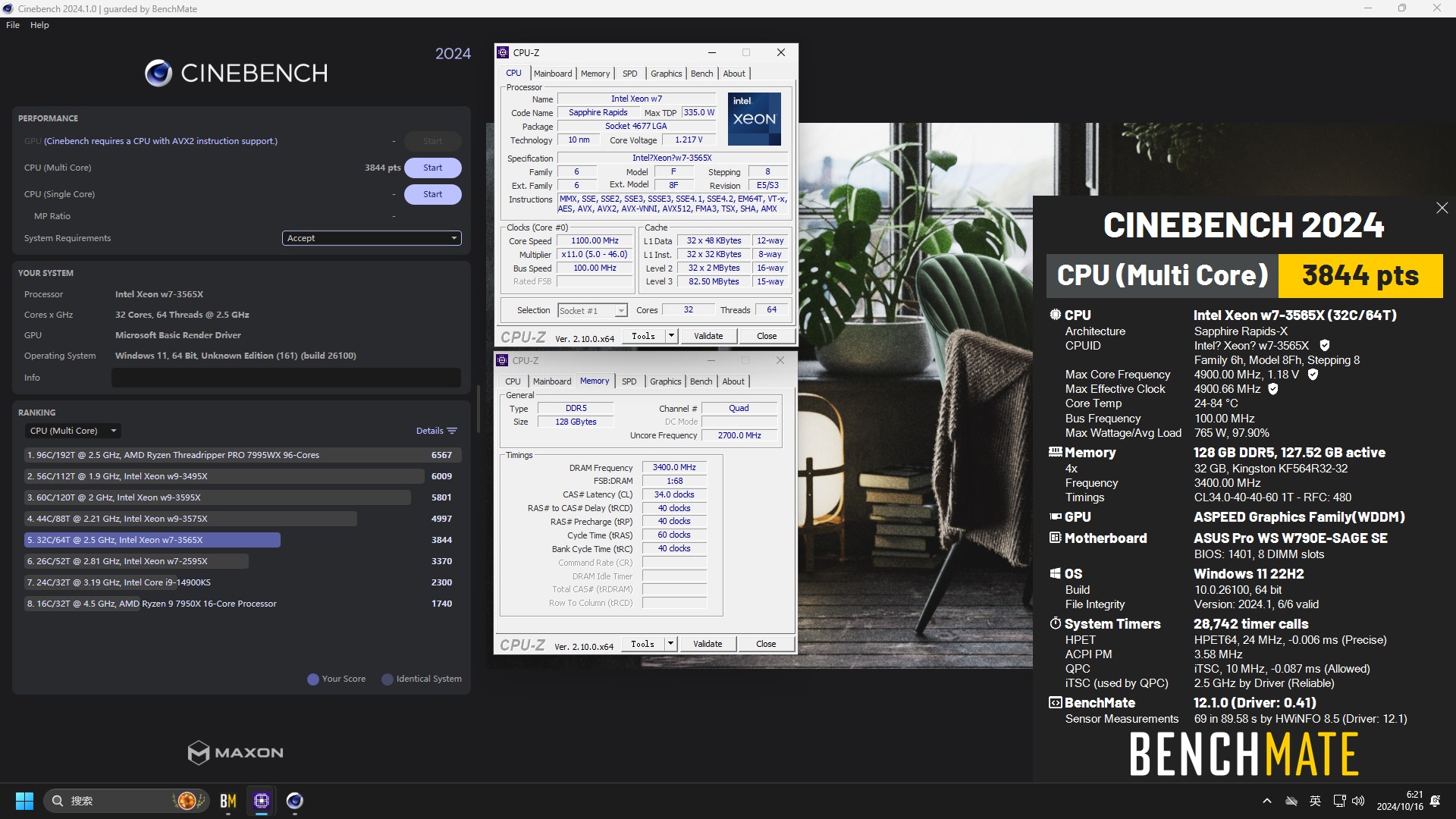Click Close button in bottom CPU-Z window
Screen dimensions: 1456x819
pos(766,644)
